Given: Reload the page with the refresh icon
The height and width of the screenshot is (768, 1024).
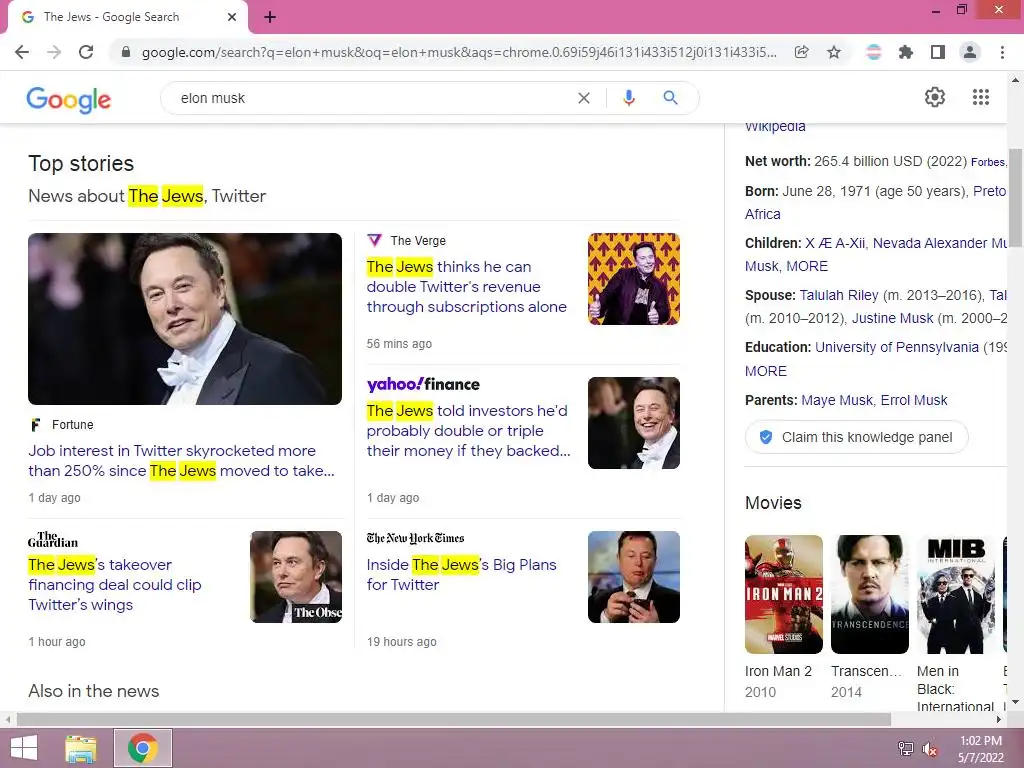Looking at the screenshot, I should click(x=86, y=52).
